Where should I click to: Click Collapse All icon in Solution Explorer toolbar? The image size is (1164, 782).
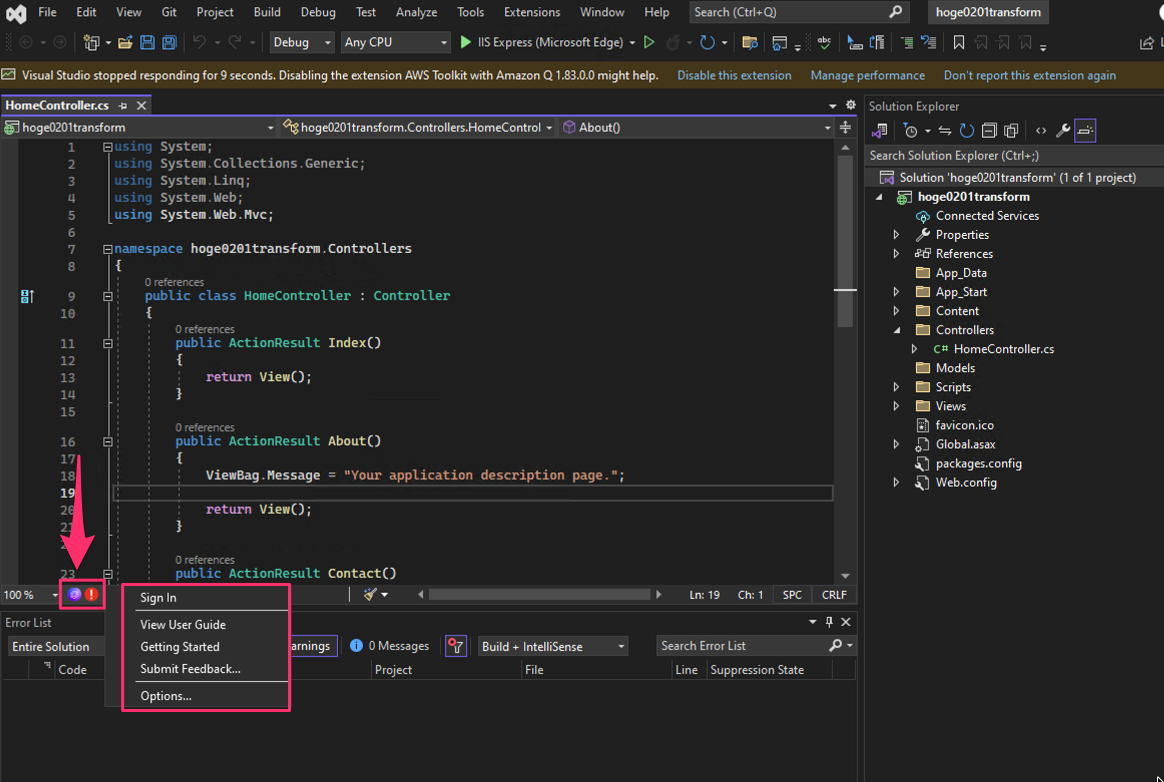tap(989, 131)
